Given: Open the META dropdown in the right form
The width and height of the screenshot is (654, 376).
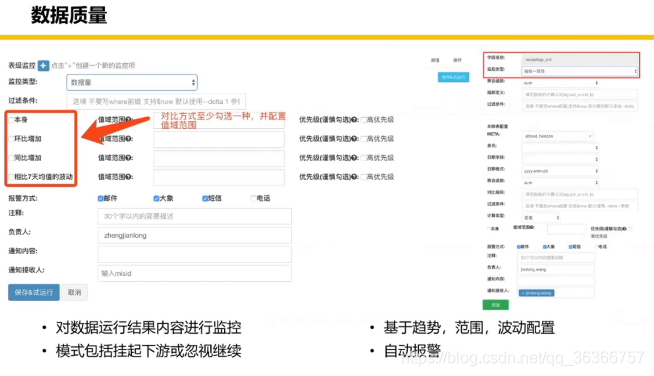Looking at the screenshot, I should [x=558, y=136].
